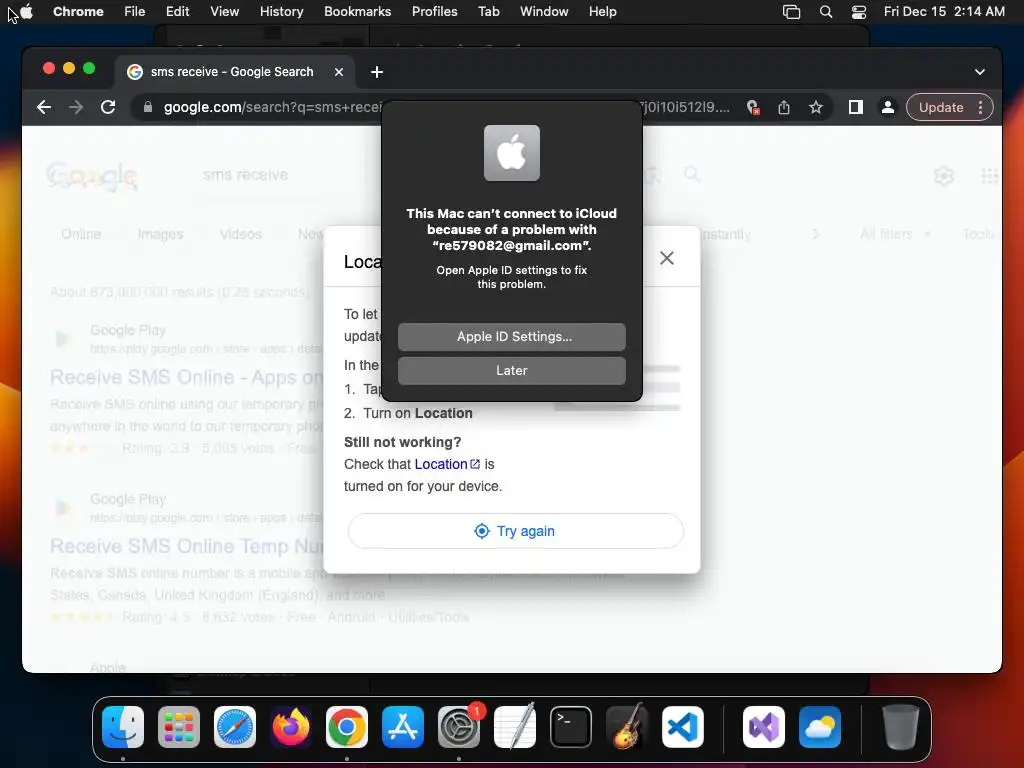The height and width of the screenshot is (768, 1024).
Task: Launch Firefox from the dock
Action: point(291,727)
